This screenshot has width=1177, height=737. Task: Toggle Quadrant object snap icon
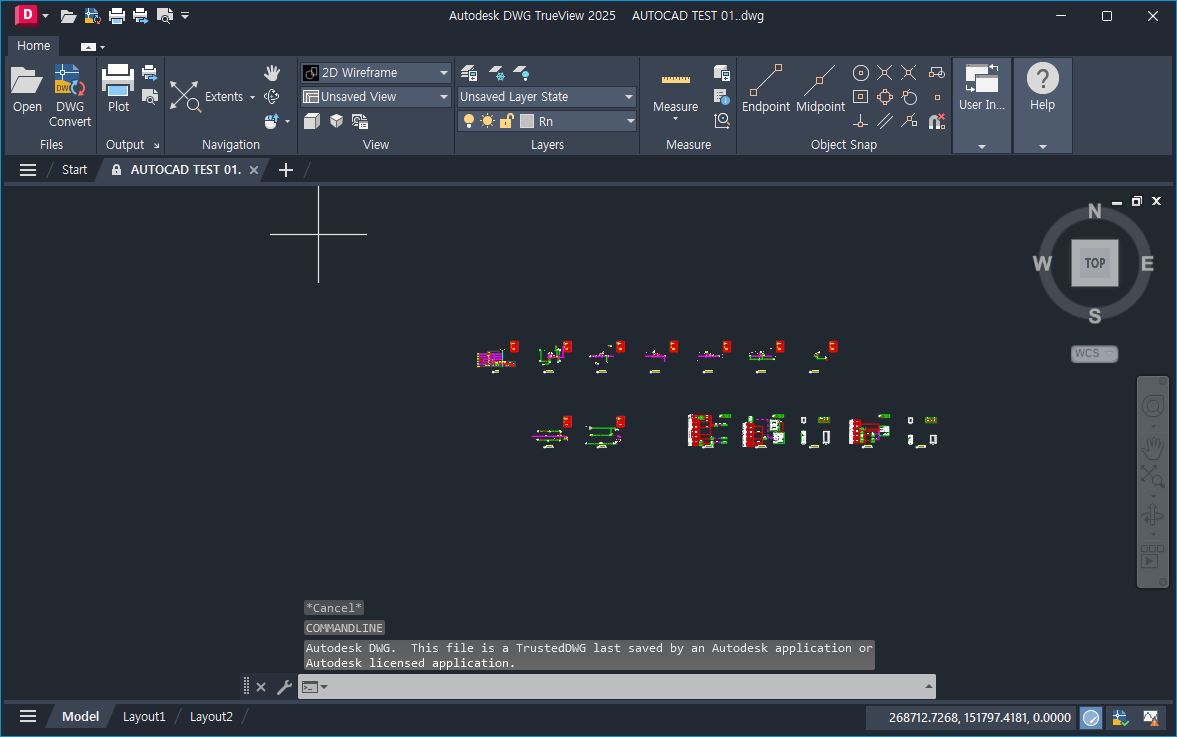pos(885,97)
